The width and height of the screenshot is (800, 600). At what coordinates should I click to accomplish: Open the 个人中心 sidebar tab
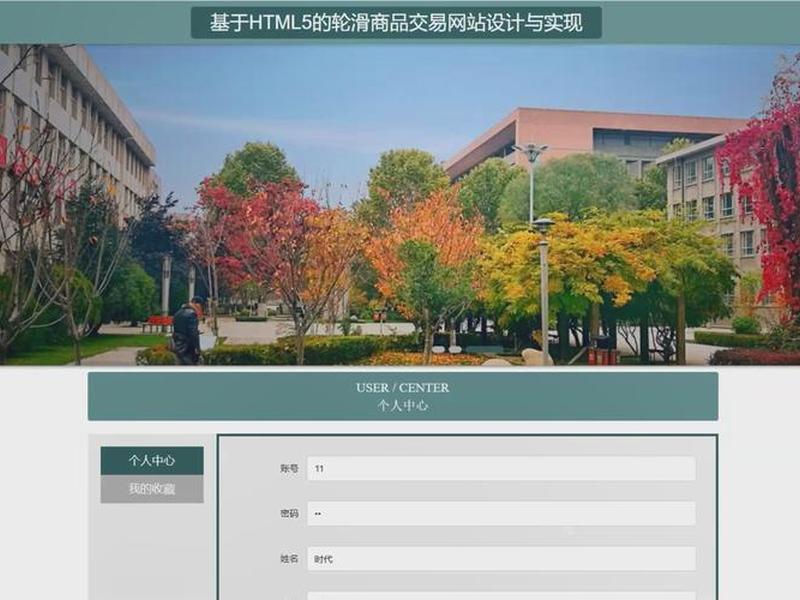click(152, 461)
